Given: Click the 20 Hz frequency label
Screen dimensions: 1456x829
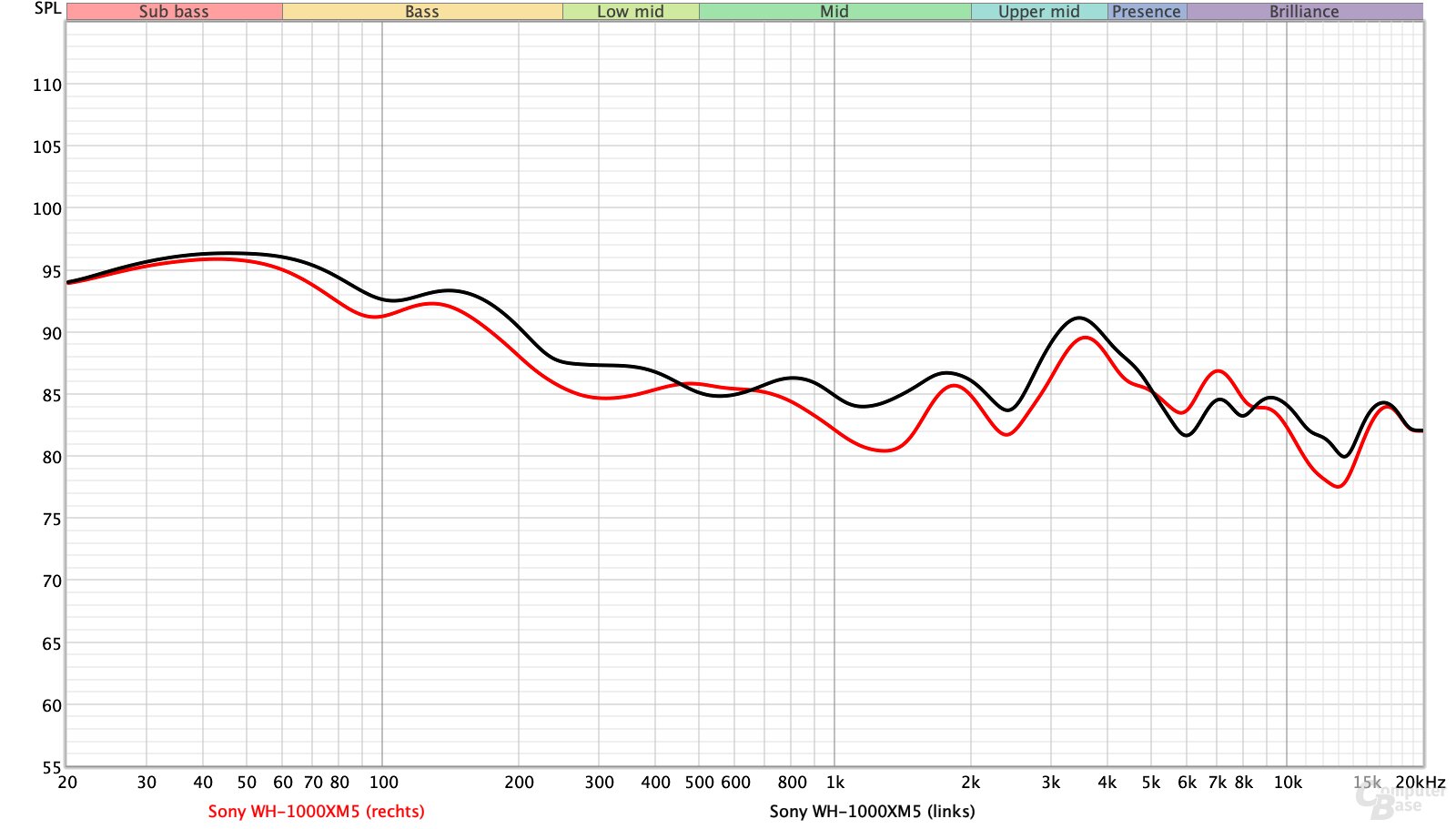Looking at the screenshot, I should [x=67, y=782].
